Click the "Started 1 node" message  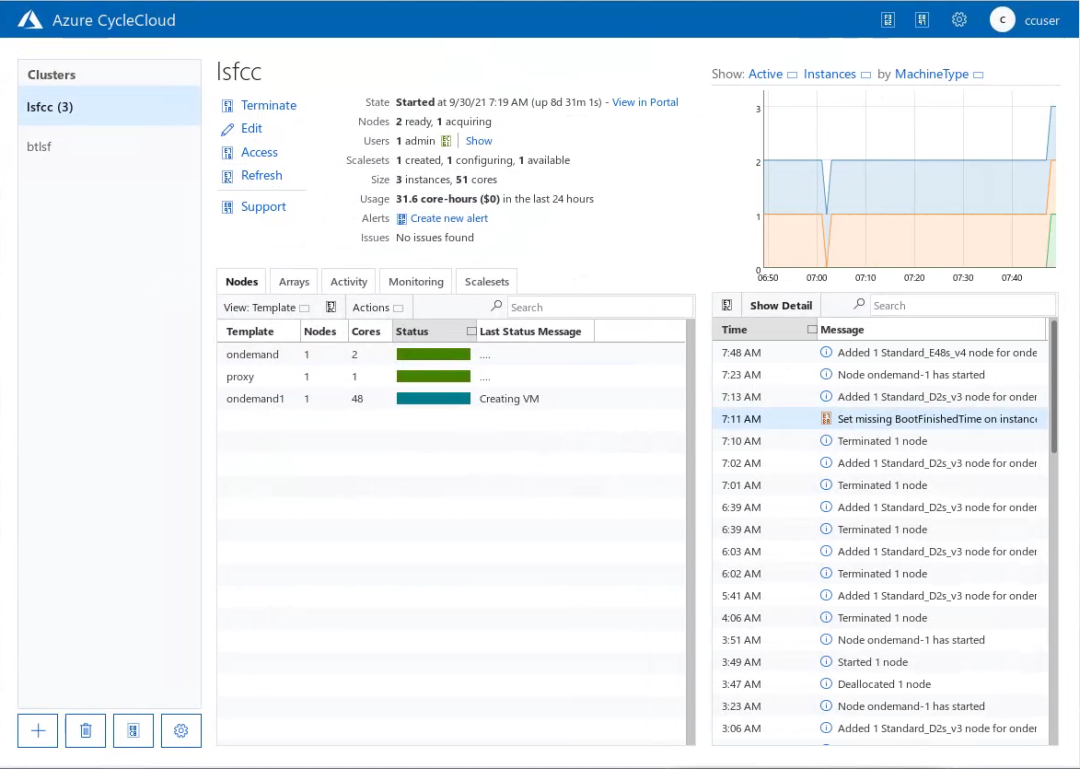pos(873,662)
